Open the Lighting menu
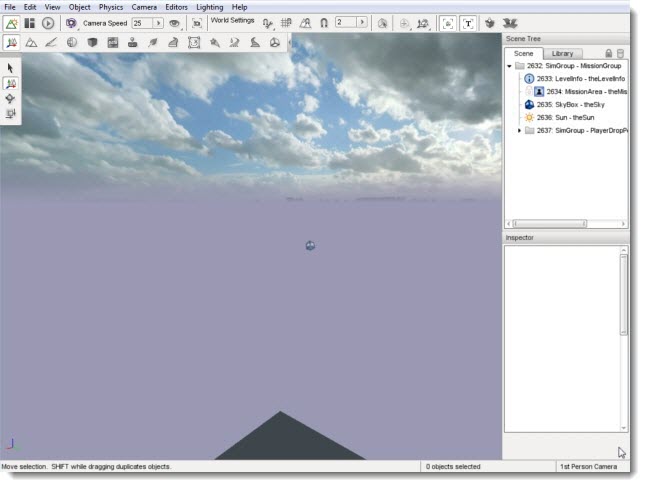The height and width of the screenshot is (487, 645). point(209,7)
